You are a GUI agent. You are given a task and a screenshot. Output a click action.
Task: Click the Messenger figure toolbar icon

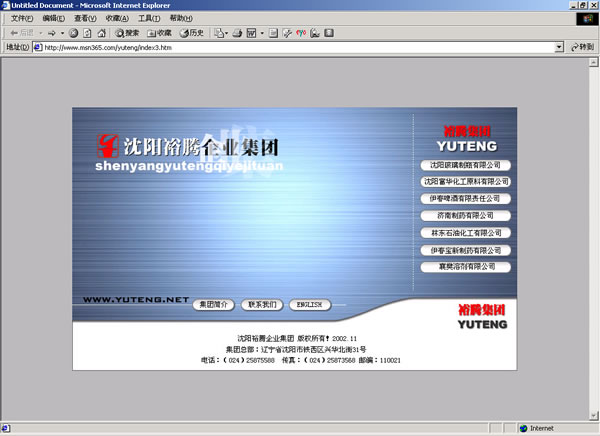[x=315, y=33]
